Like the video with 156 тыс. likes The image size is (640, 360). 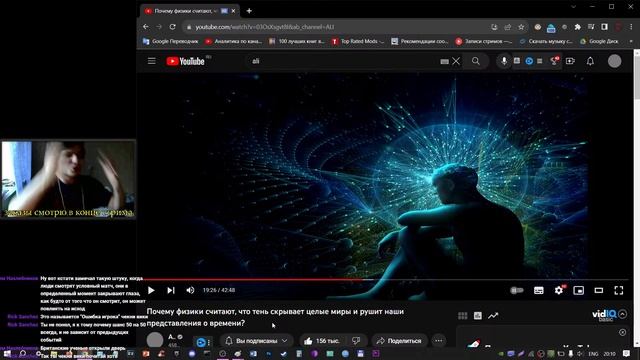(x=322, y=340)
